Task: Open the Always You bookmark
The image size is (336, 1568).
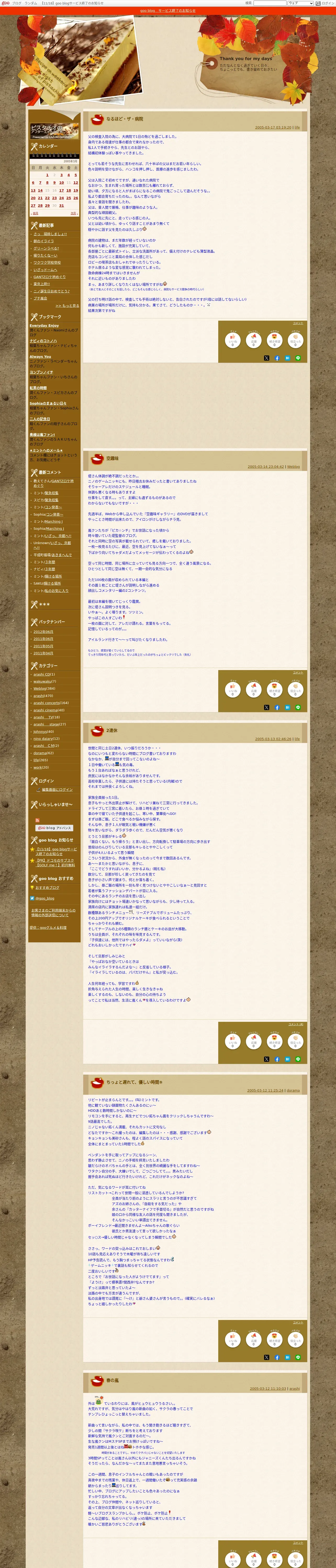Action: click(40, 357)
